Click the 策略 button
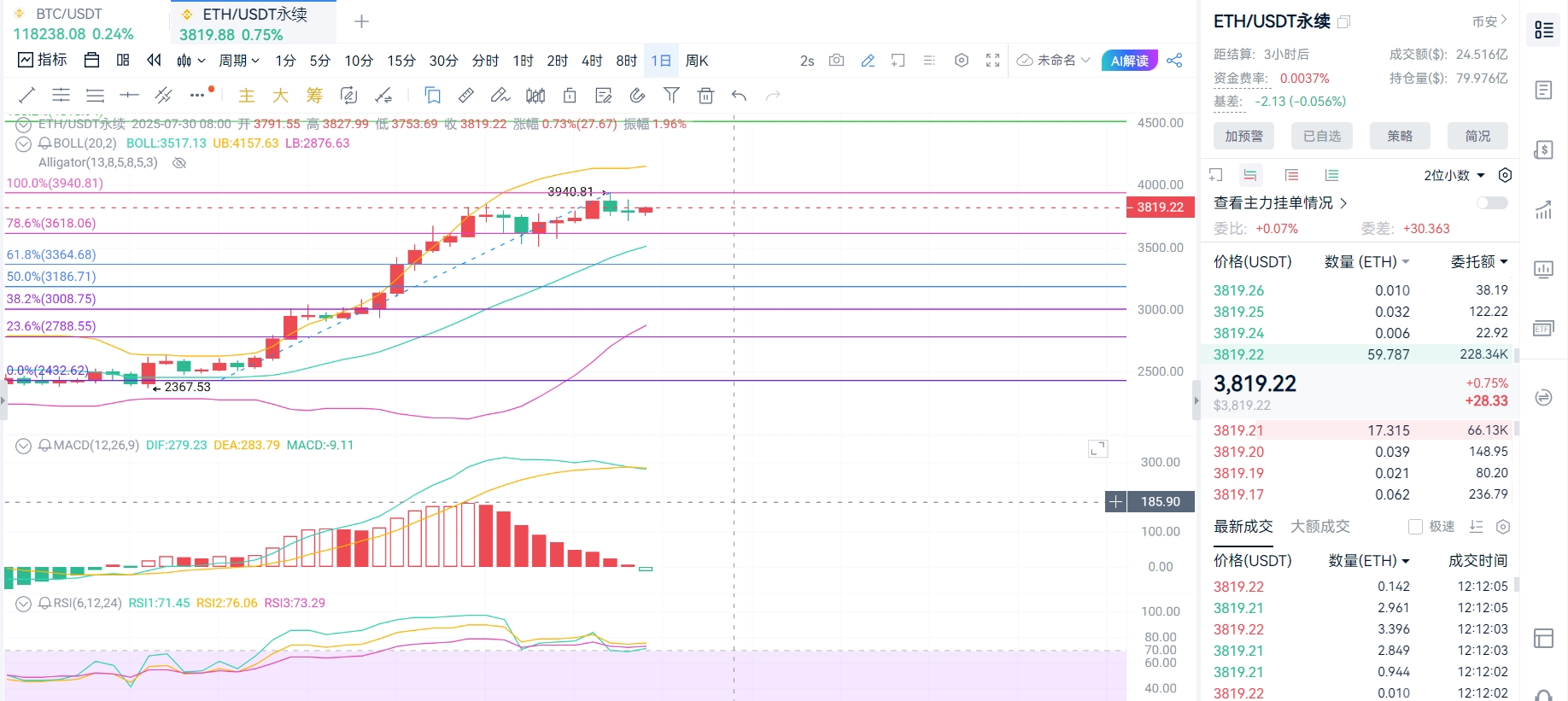 1400,136
